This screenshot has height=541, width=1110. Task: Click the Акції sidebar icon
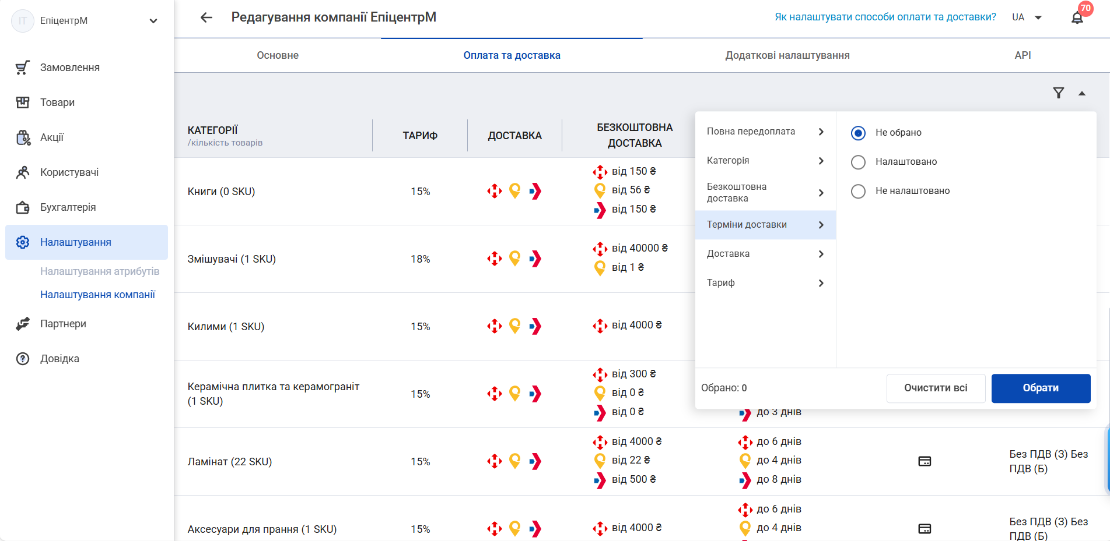click(23, 137)
